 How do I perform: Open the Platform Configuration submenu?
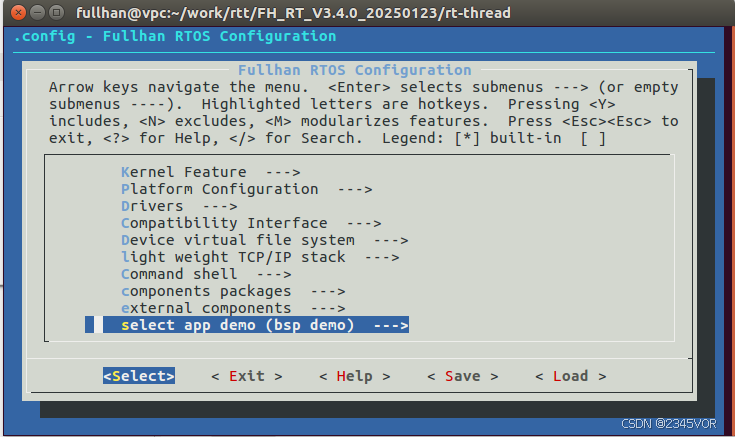click(x=247, y=189)
